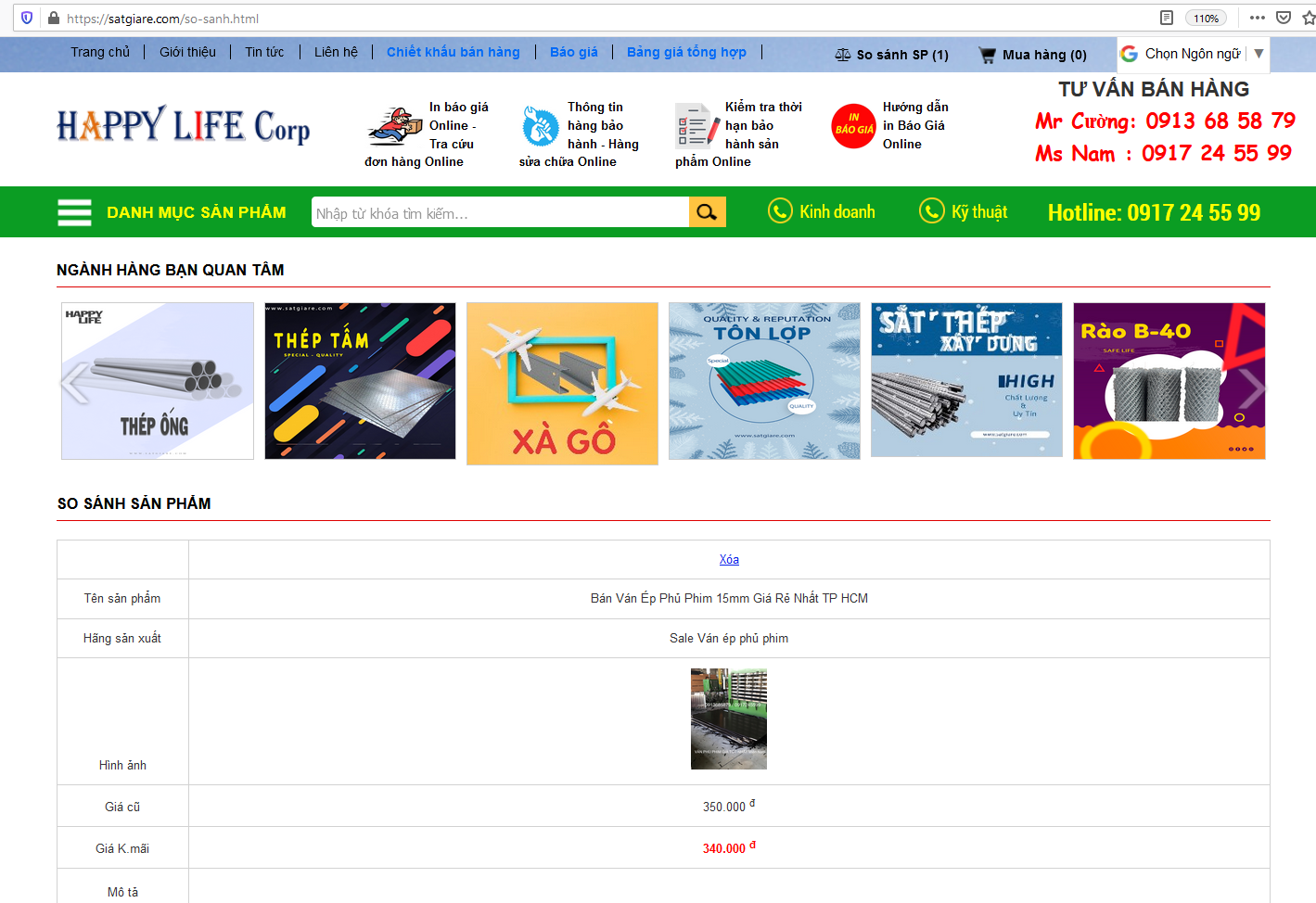This screenshot has width=1316, height=903.
Task: Click the shopping cart icon
Action: point(987,56)
